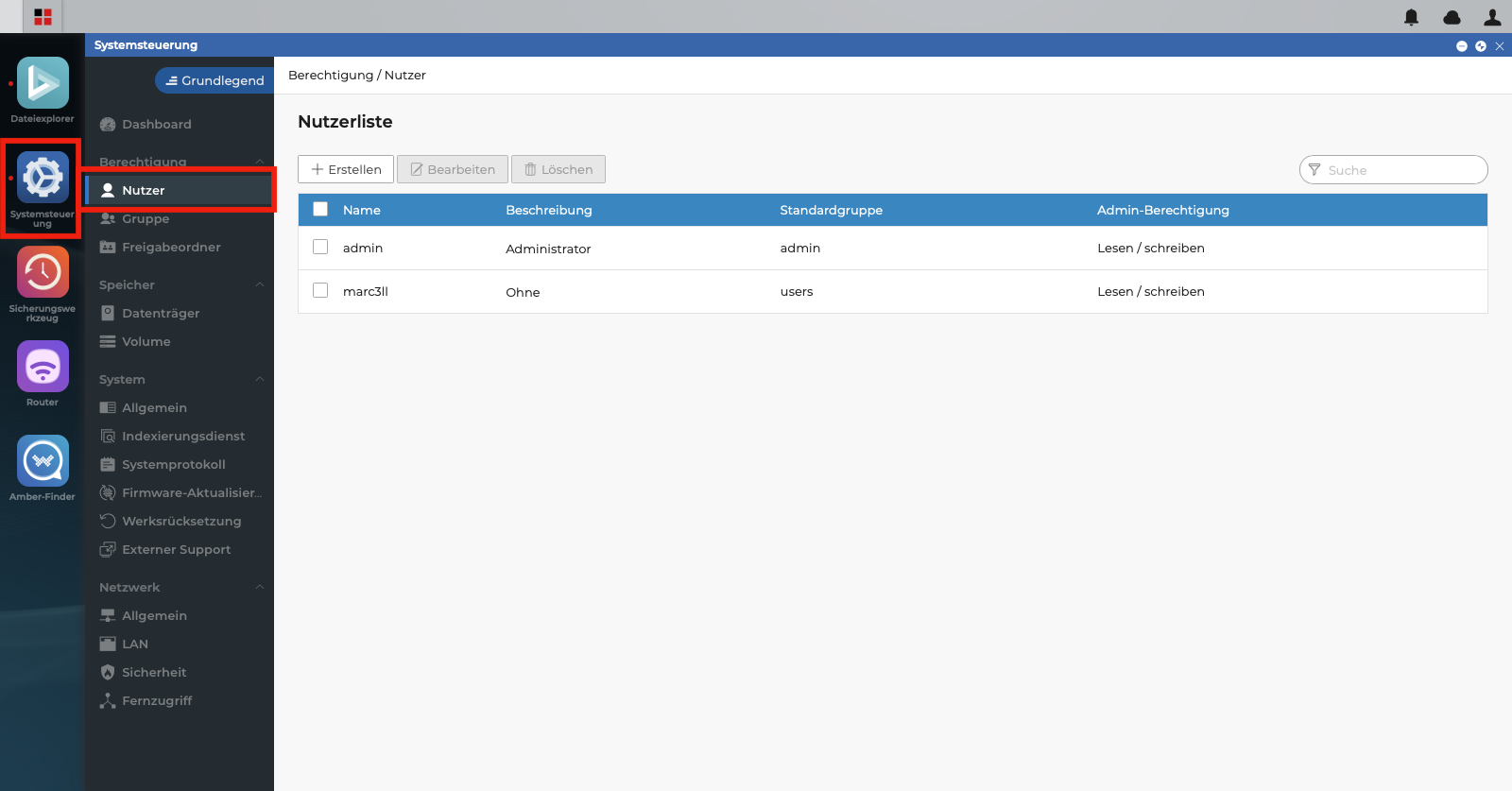Viewport: 1512px width, 791px height.
Task: Open the Systemsteuerung app icon
Action: point(43,178)
